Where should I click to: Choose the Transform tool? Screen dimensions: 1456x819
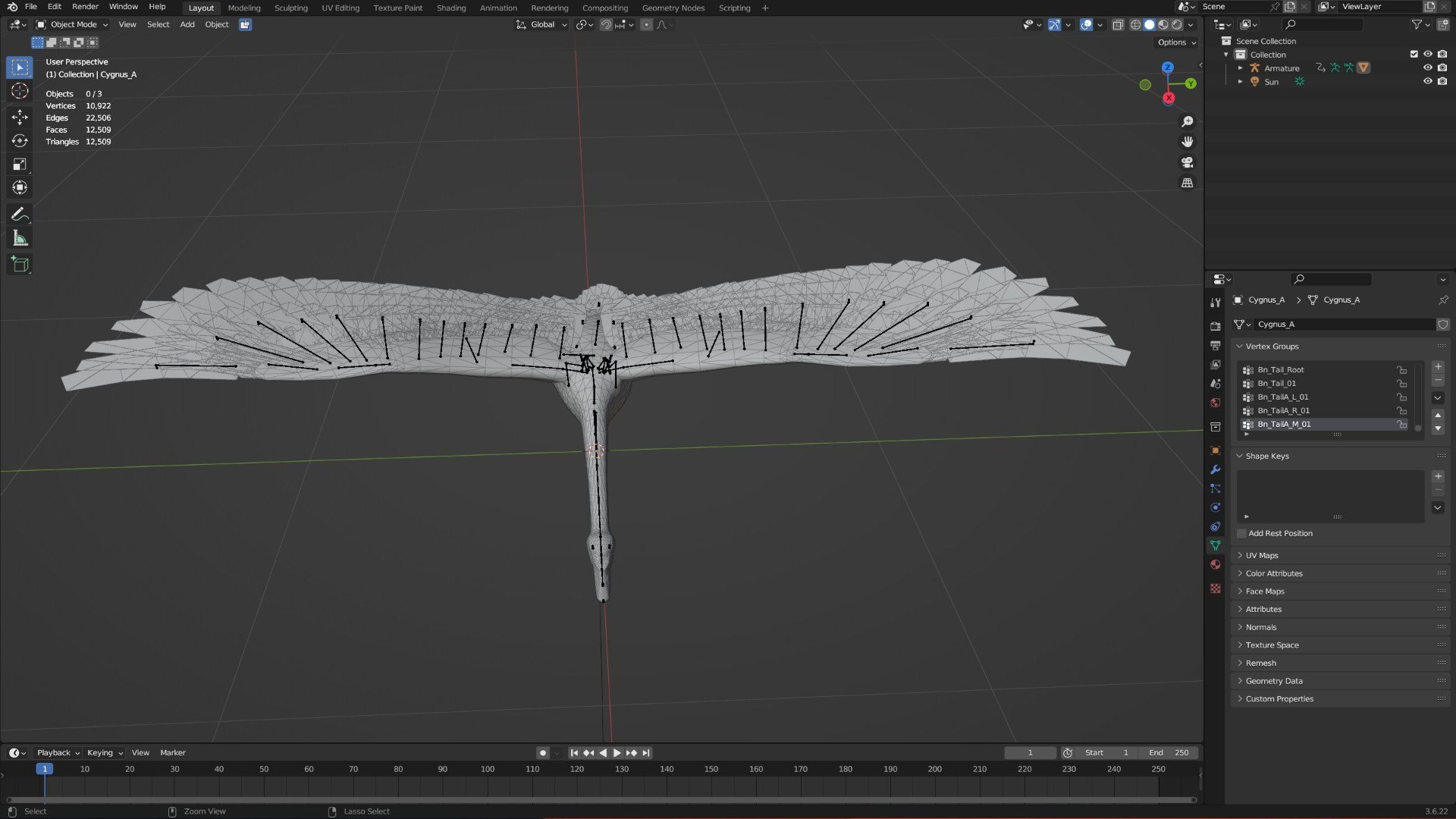point(20,187)
